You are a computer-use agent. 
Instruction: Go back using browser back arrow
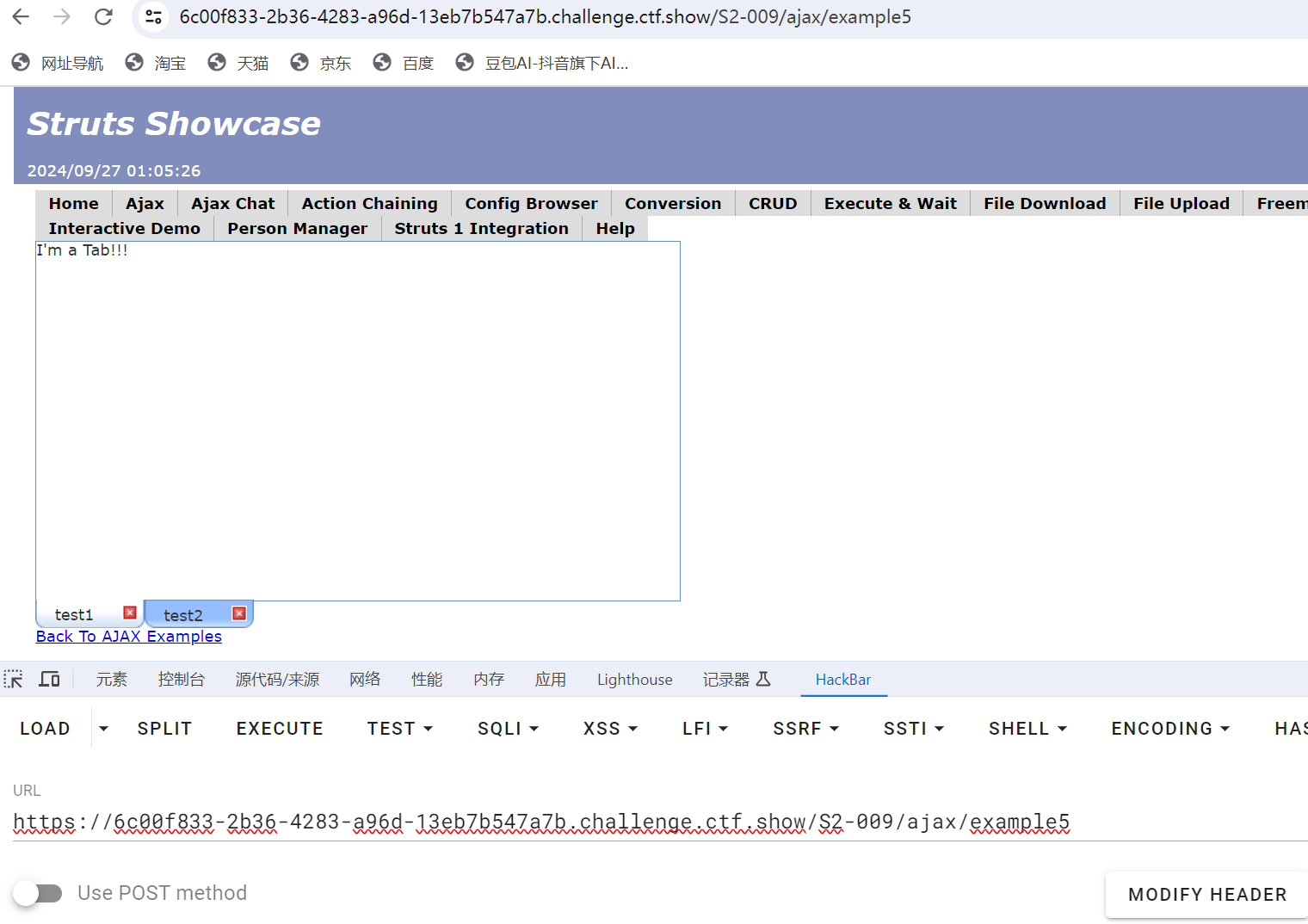21,16
